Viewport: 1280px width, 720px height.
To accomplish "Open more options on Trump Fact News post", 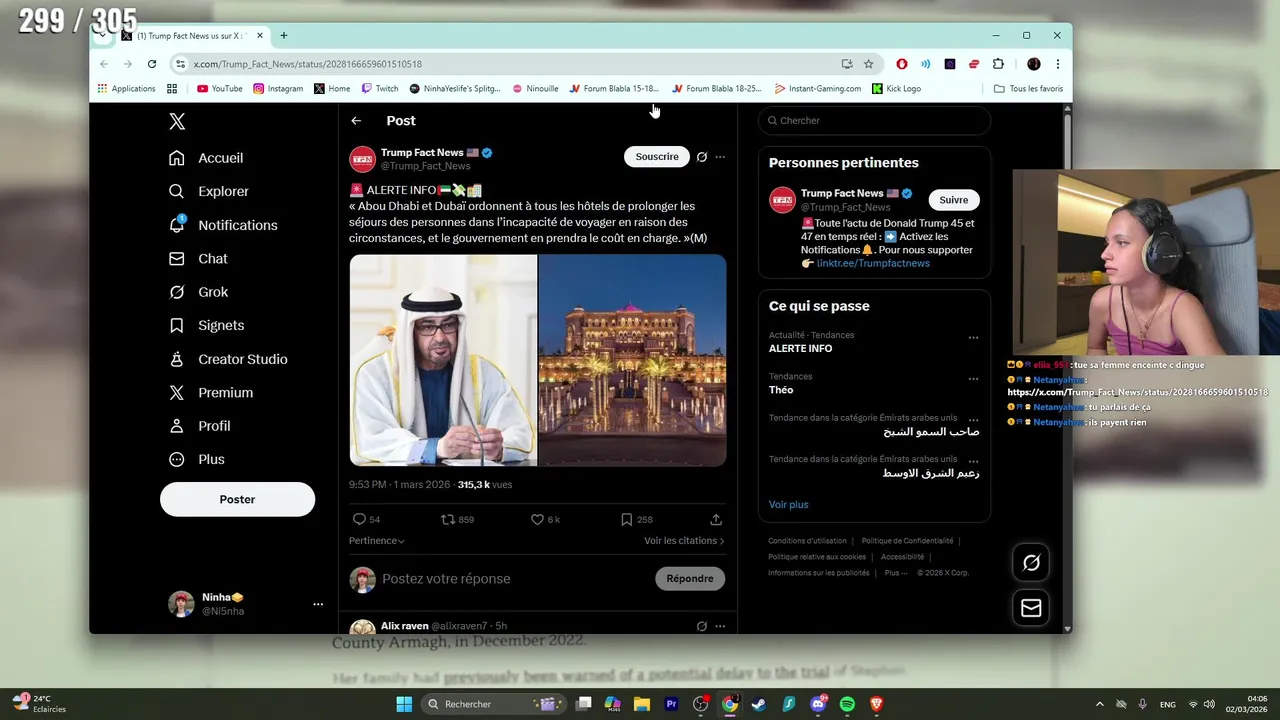I will [x=720, y=157].
